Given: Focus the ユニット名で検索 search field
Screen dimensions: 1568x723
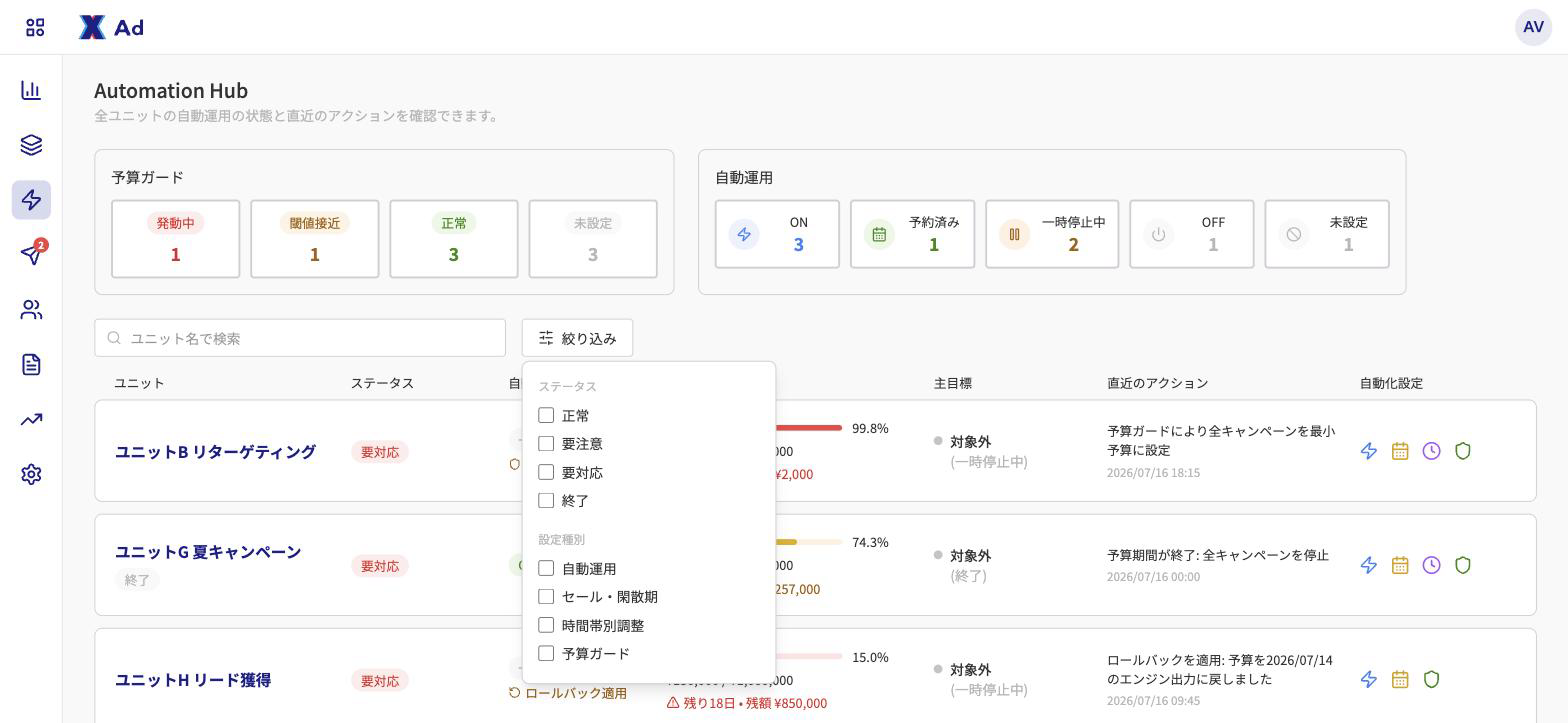Looking at the screenshot, I should 300,338.
